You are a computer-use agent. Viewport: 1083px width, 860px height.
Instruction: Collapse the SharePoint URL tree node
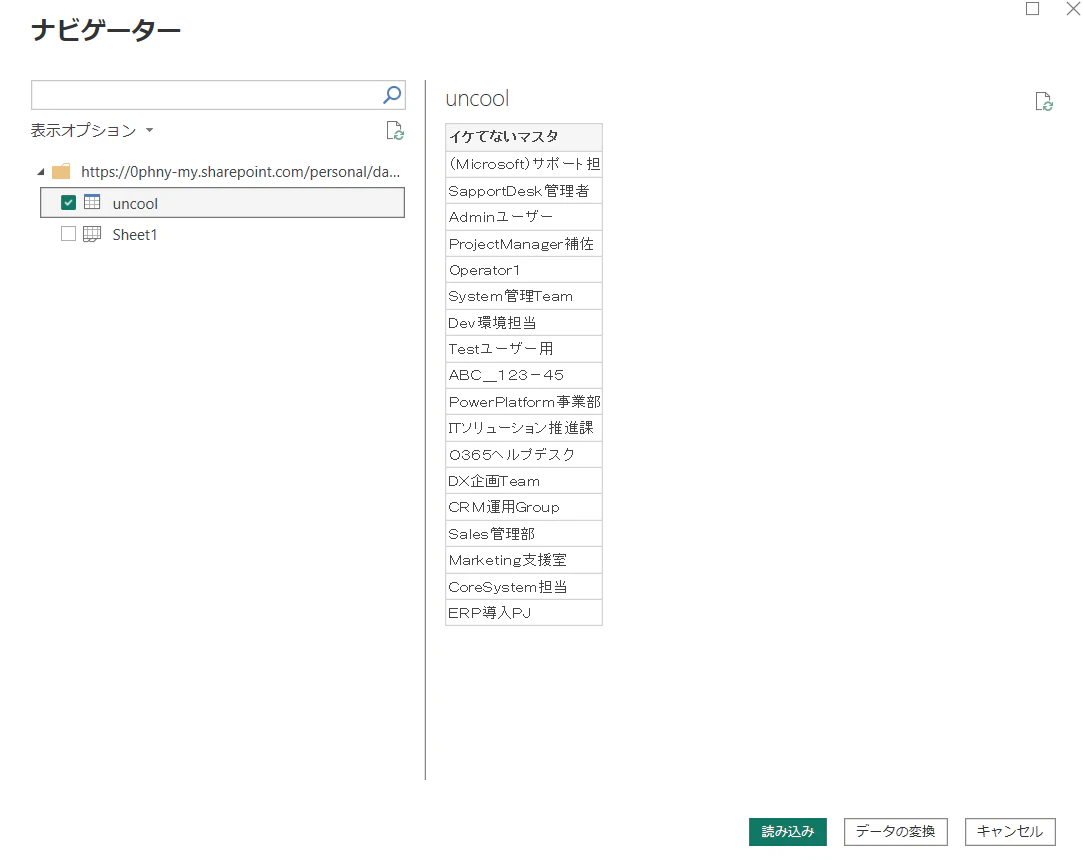point(41,172)
